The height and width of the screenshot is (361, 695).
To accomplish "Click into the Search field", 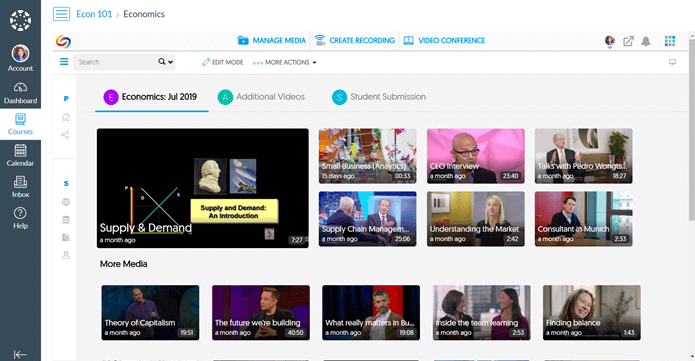I will point(115,62).
